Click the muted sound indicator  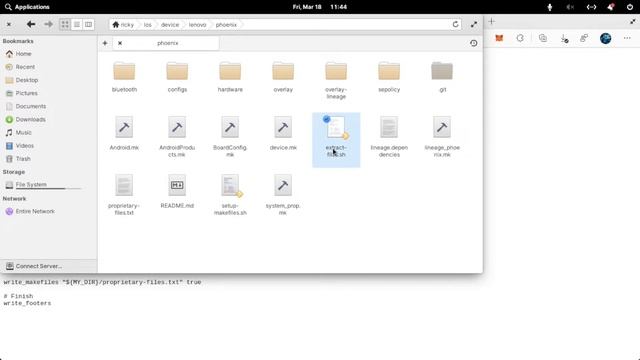(570, 7)
